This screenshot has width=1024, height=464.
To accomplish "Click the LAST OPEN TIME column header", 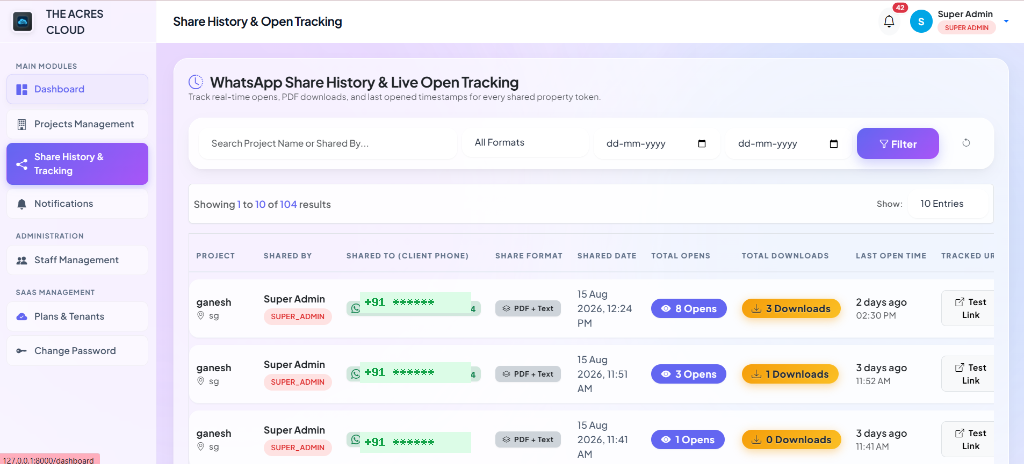I will (891, 256).
